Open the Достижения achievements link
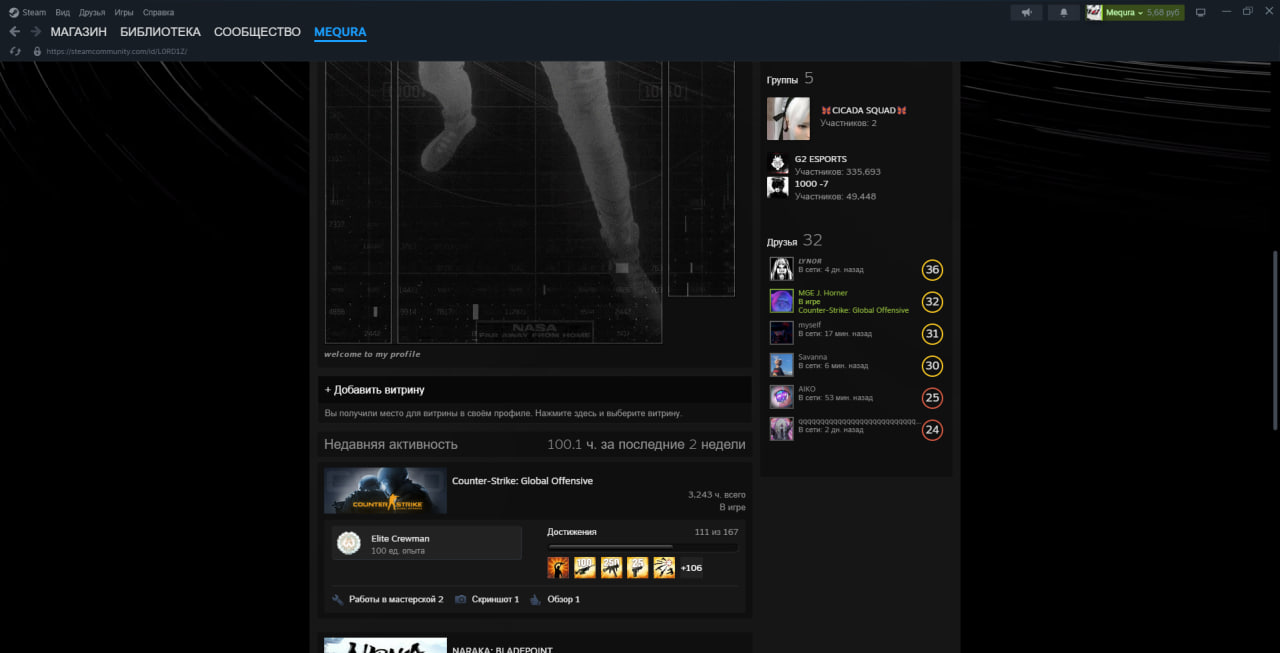 (x=572, y=532)
